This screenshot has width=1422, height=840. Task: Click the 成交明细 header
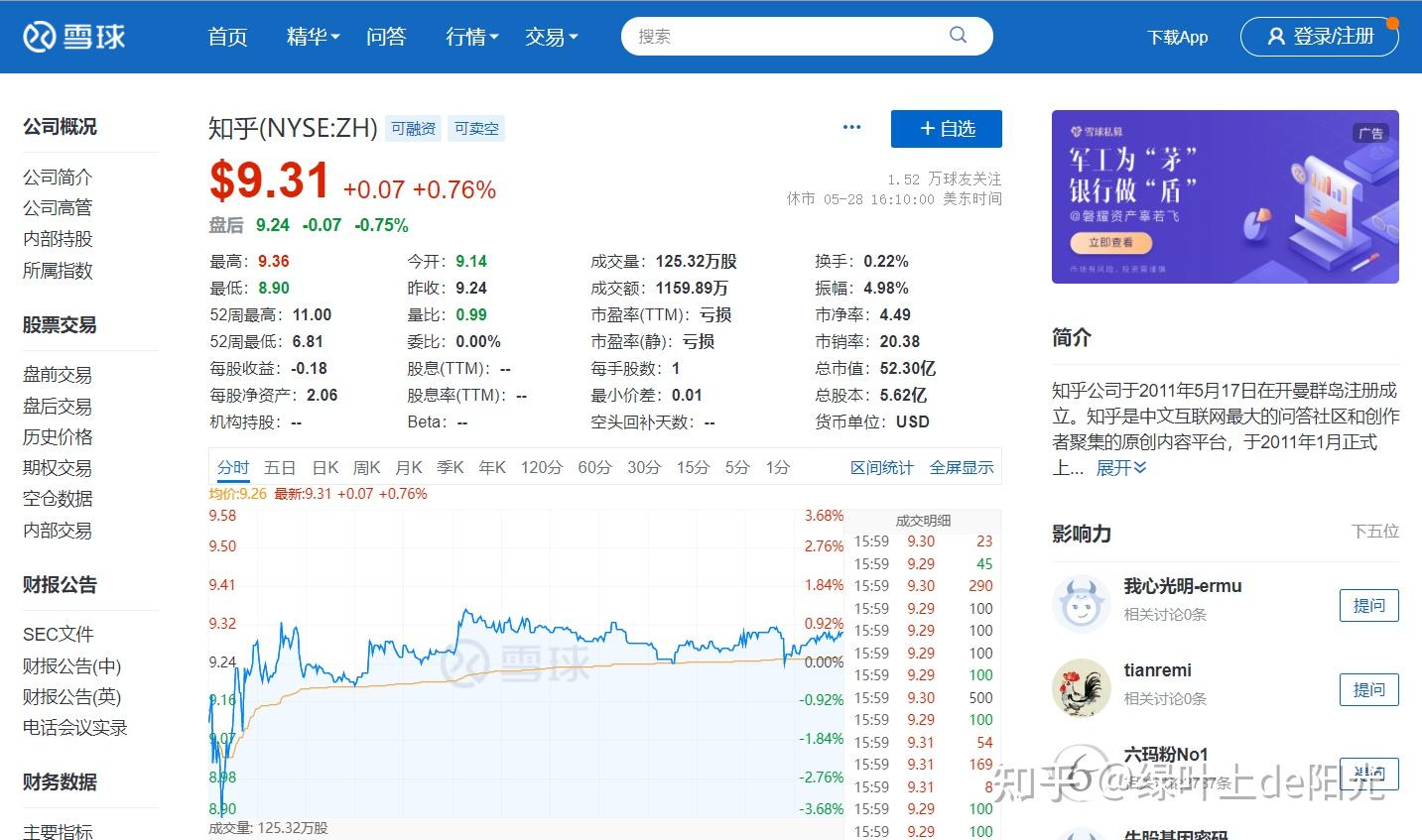pyautogui.click(x=923, y=521)
